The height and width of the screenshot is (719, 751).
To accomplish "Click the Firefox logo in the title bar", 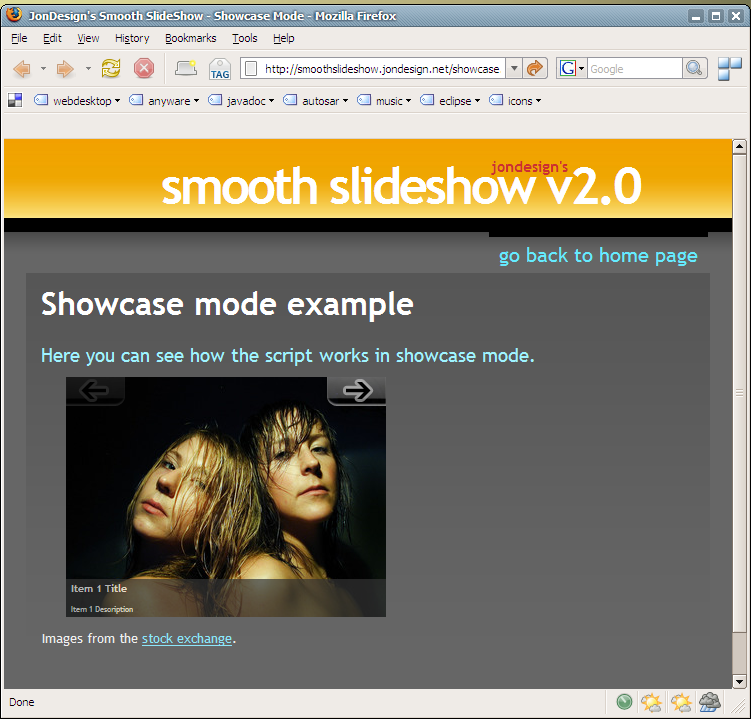I will coord(14,15).
